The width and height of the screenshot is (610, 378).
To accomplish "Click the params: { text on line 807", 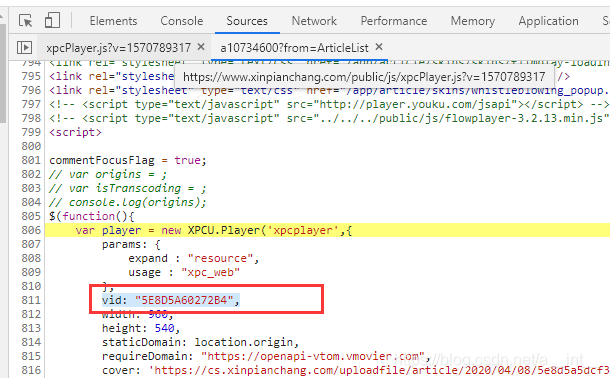I will (131, 244).
